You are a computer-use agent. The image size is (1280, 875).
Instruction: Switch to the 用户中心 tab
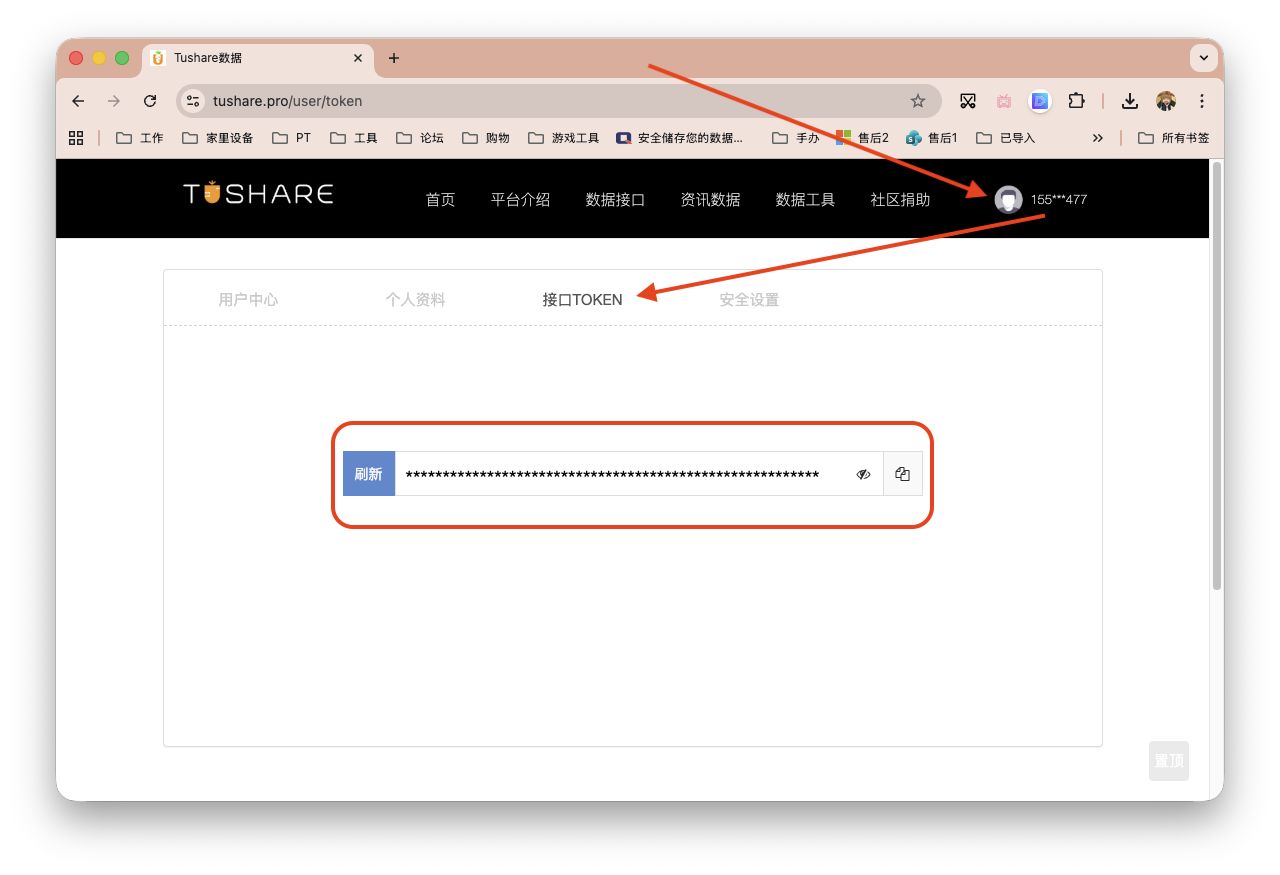point(248,299)
